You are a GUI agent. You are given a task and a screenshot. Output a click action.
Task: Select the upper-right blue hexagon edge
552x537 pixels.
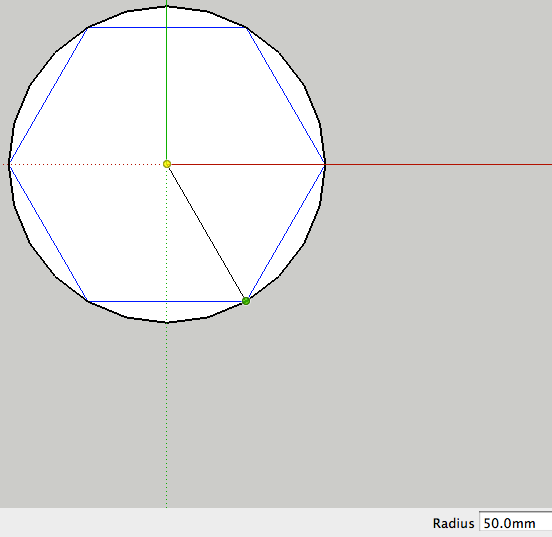tap(285, 96)
